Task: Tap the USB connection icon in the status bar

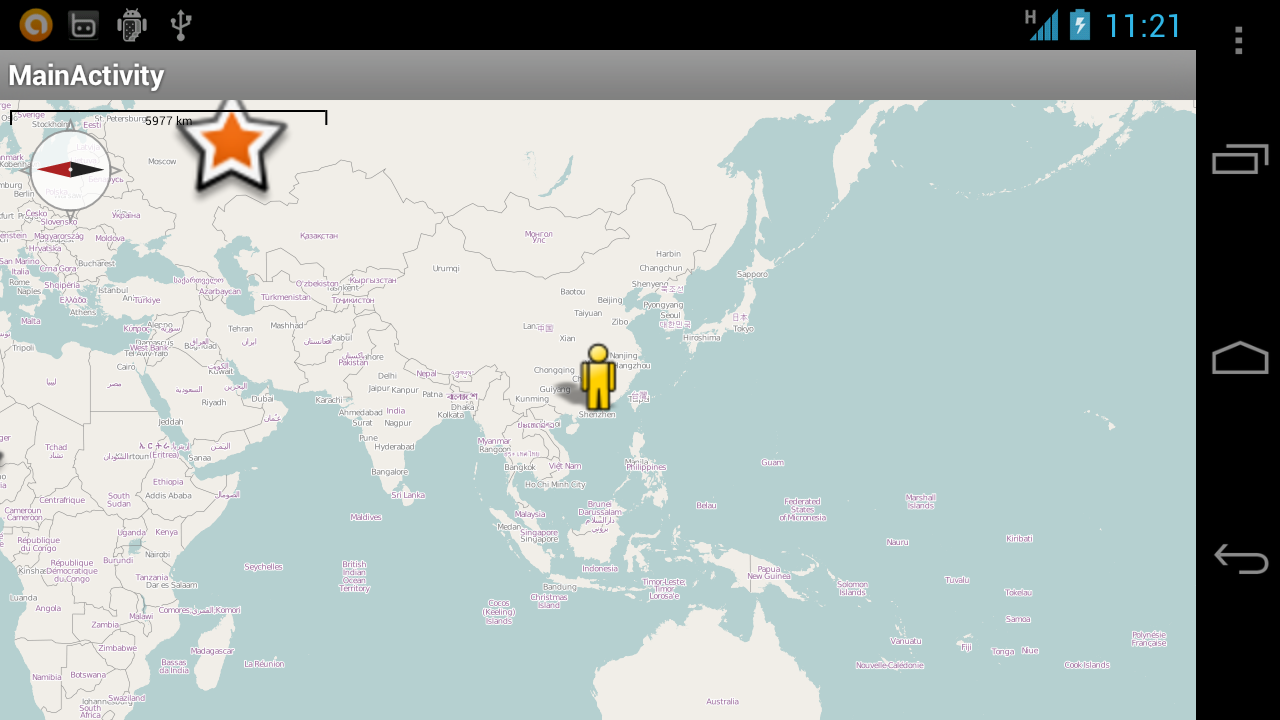Action: pos(181,25)
